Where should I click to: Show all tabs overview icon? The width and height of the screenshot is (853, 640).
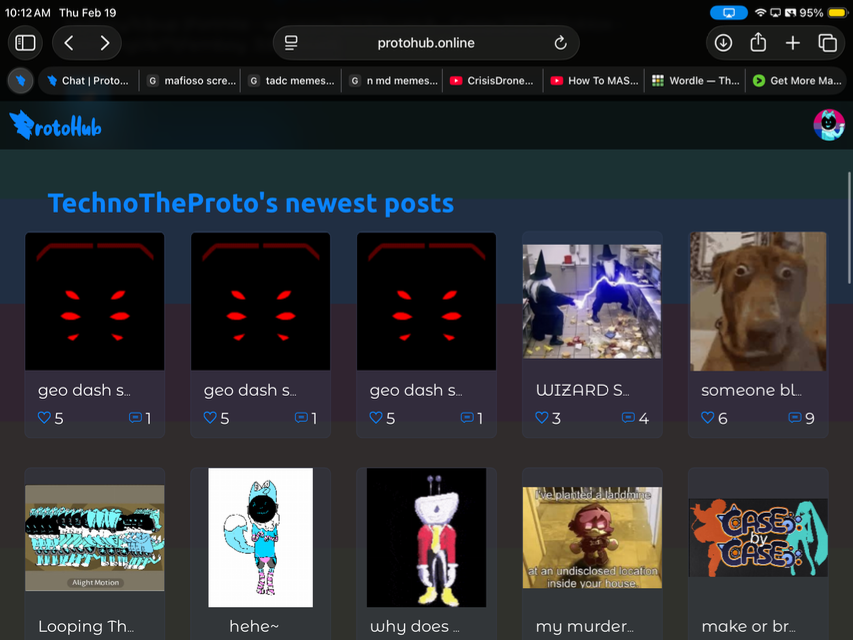click(x=827, y=43)
